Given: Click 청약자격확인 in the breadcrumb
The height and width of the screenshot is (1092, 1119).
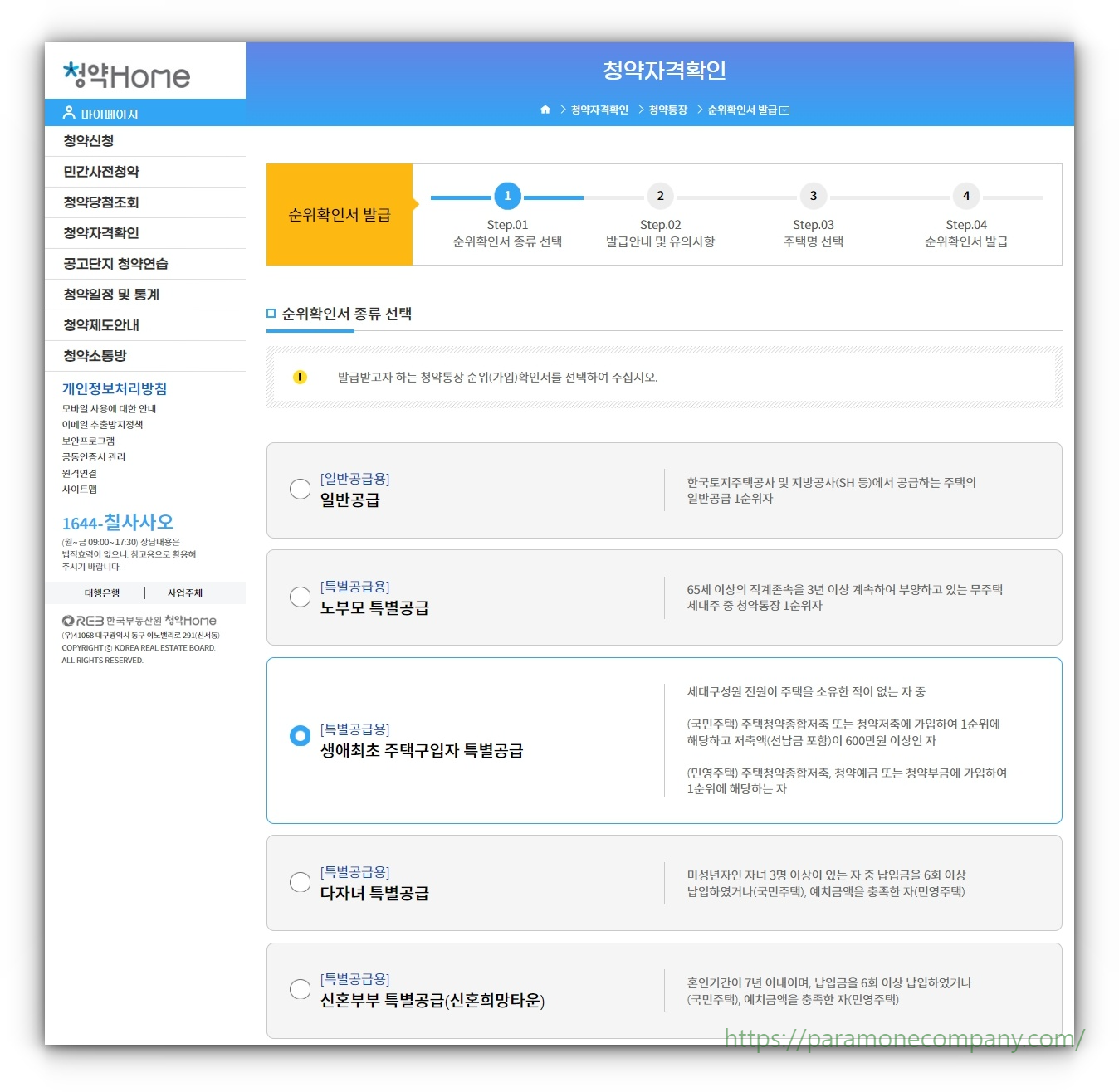Looking at the screenshot, I should (x=599, y=110).
